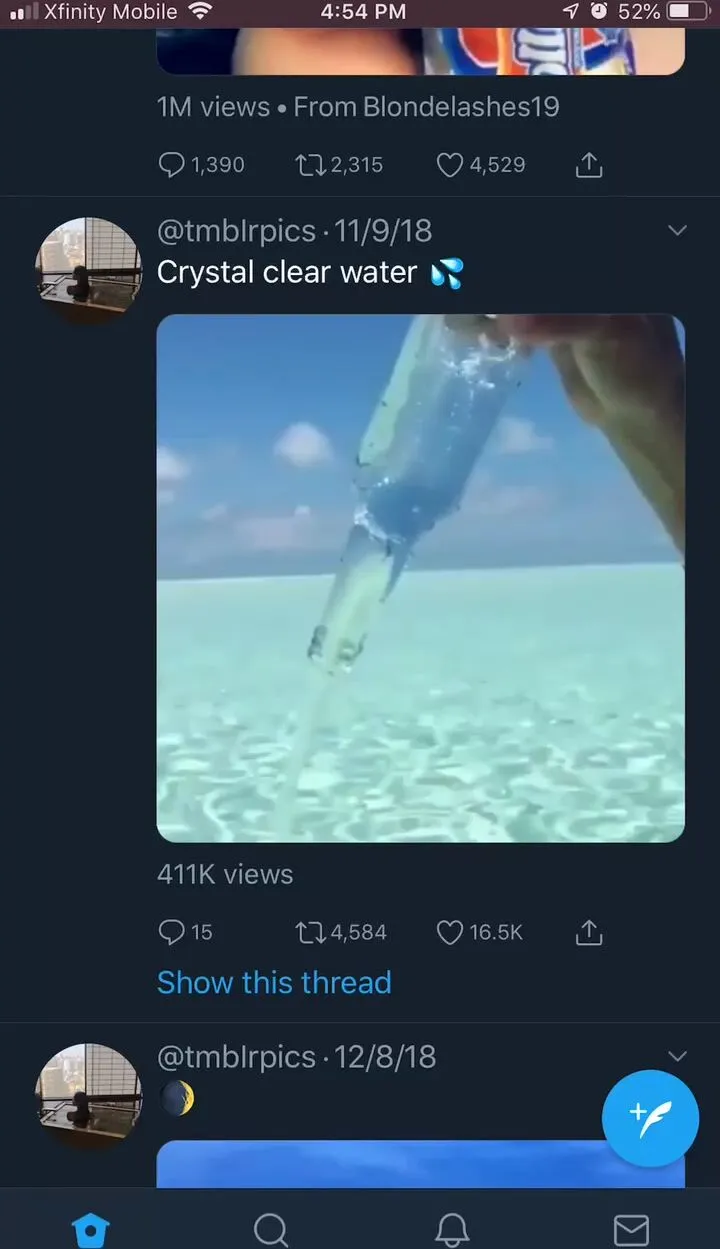Like the Crystal clear water tweet

[x=450, y=932]
